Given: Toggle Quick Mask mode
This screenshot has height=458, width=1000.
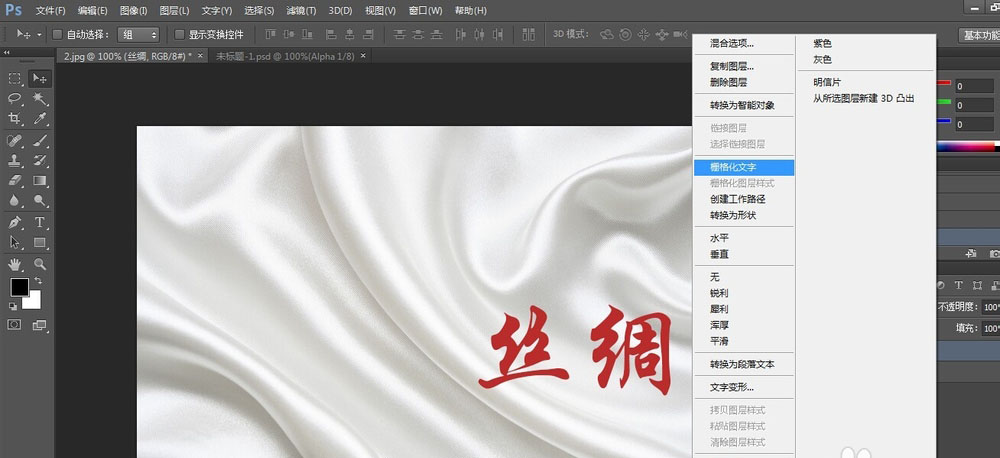Looking at the screenshot, I should point(14,325).
